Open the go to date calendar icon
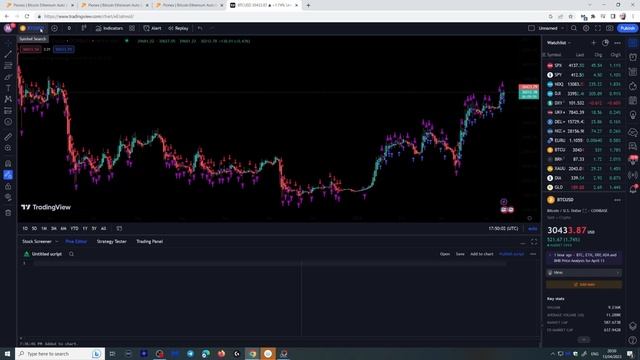 [x=119, y=229]
